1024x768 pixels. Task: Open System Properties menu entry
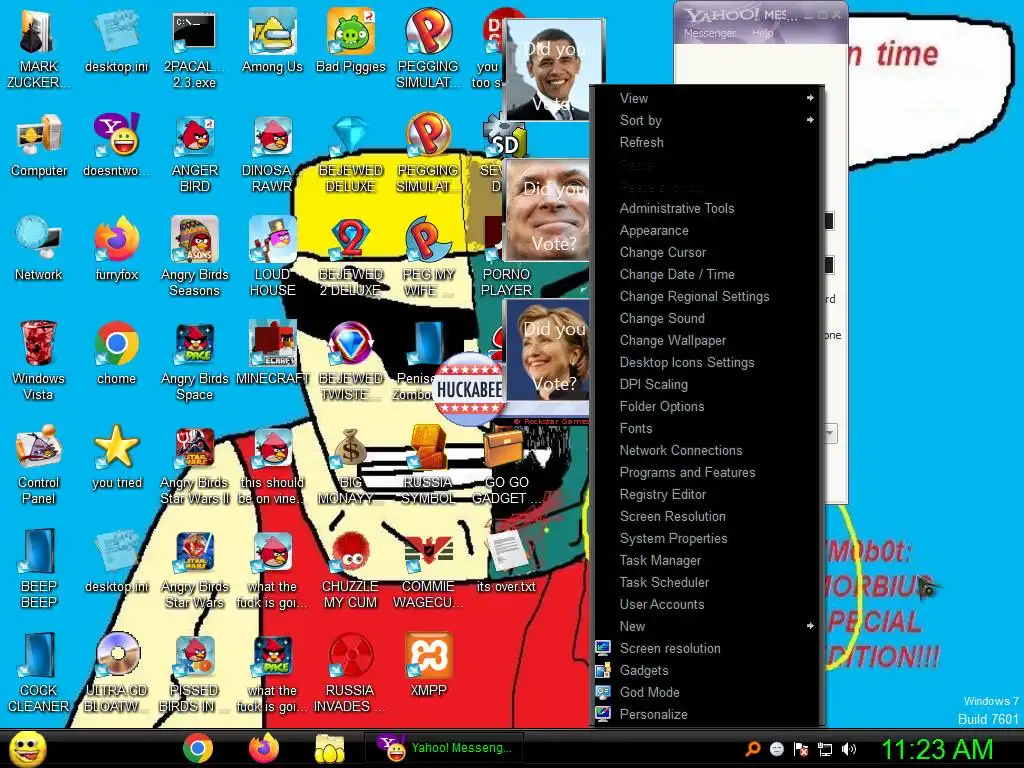point(707,538)
